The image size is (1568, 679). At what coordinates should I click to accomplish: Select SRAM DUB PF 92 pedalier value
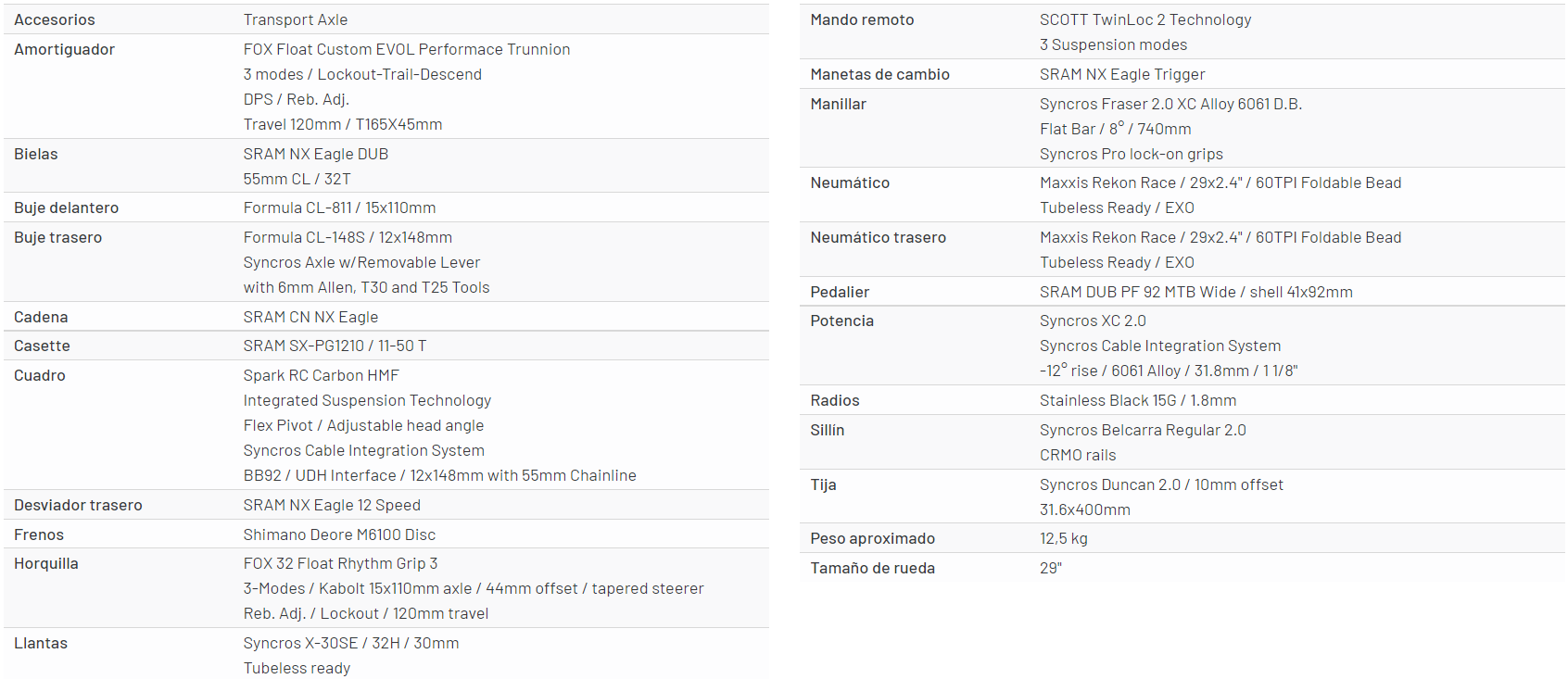coord(1195,292)
